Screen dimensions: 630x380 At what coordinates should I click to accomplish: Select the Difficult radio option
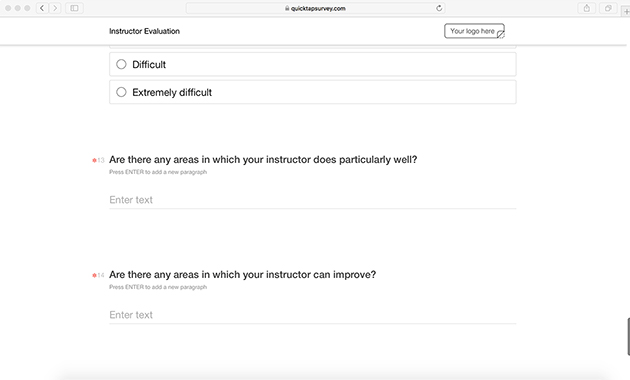coord(121,64)
